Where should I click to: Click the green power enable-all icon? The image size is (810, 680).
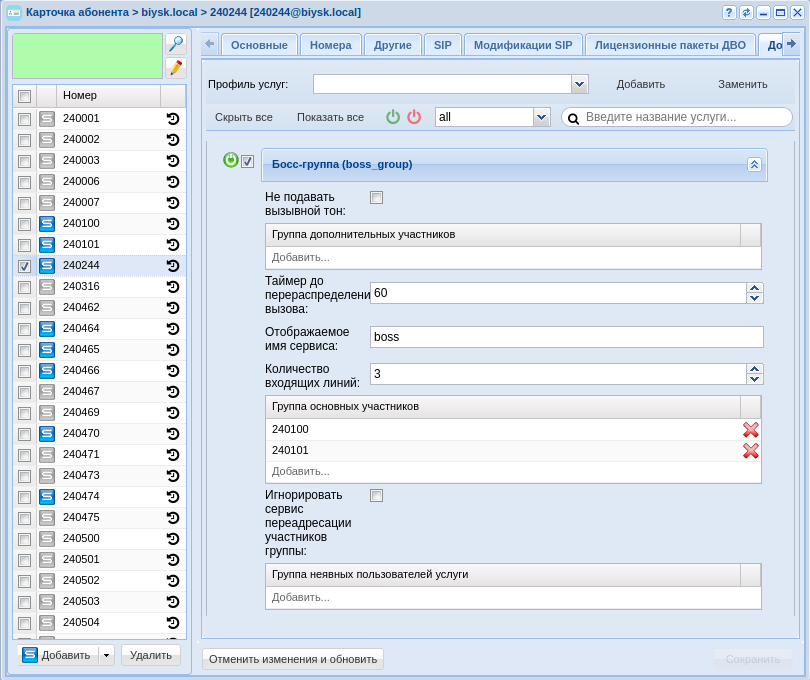point(393,117)
